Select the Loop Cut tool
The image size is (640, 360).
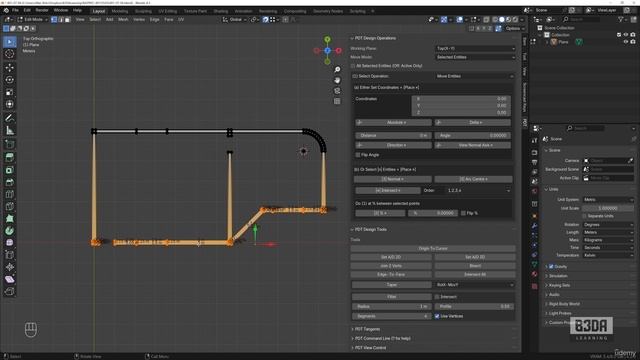coord(9,194)
